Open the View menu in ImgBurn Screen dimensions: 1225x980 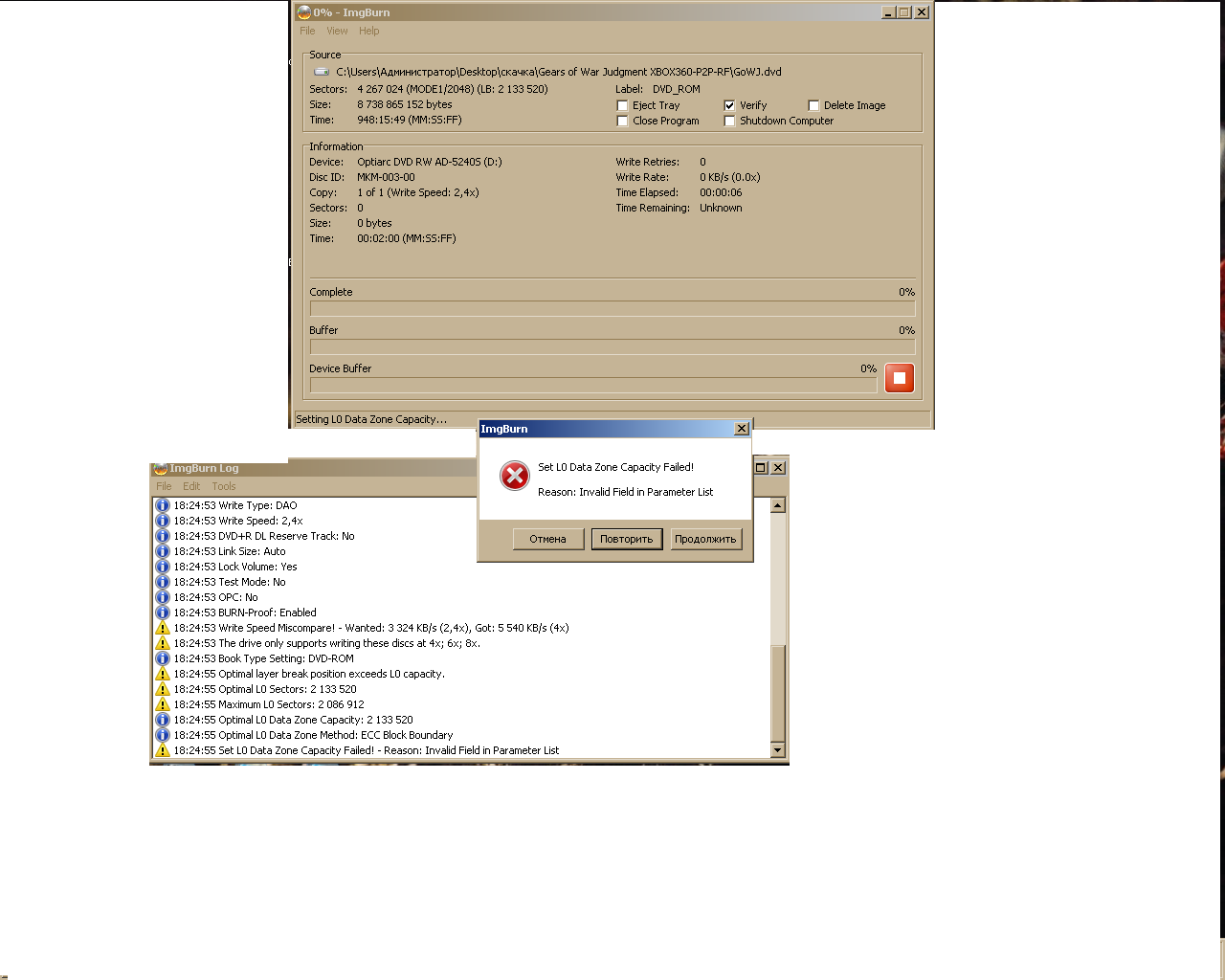pyautogui.click(x=337, y=31)
